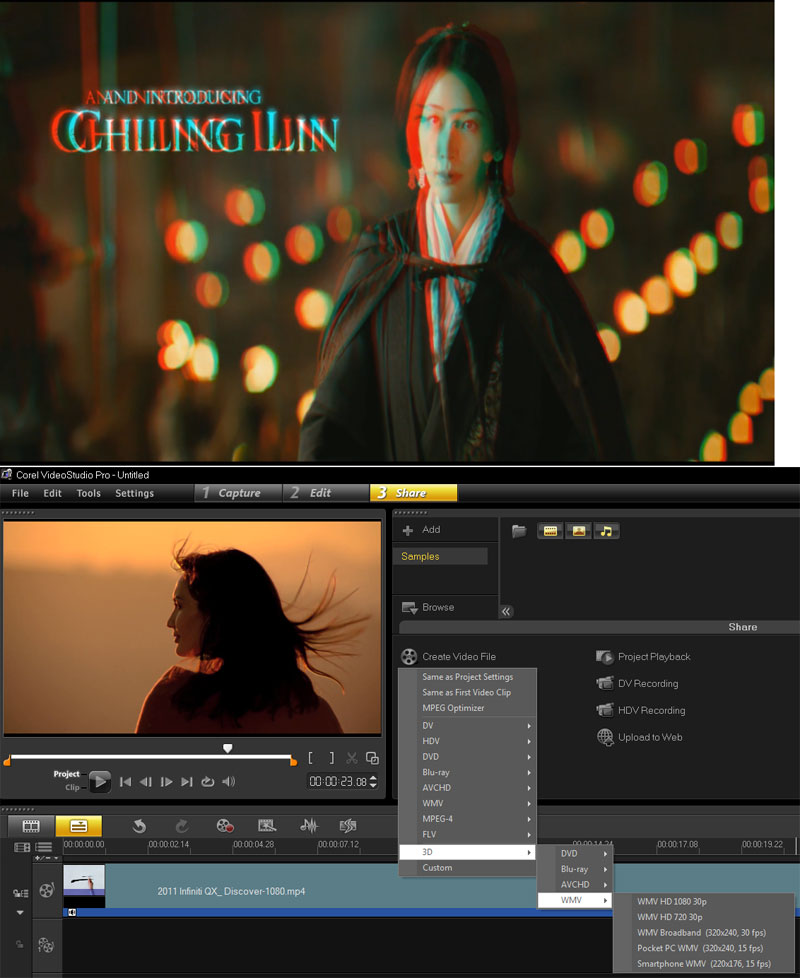
Task: Click the Play button in the preview panel
Action: coord(100,782)
